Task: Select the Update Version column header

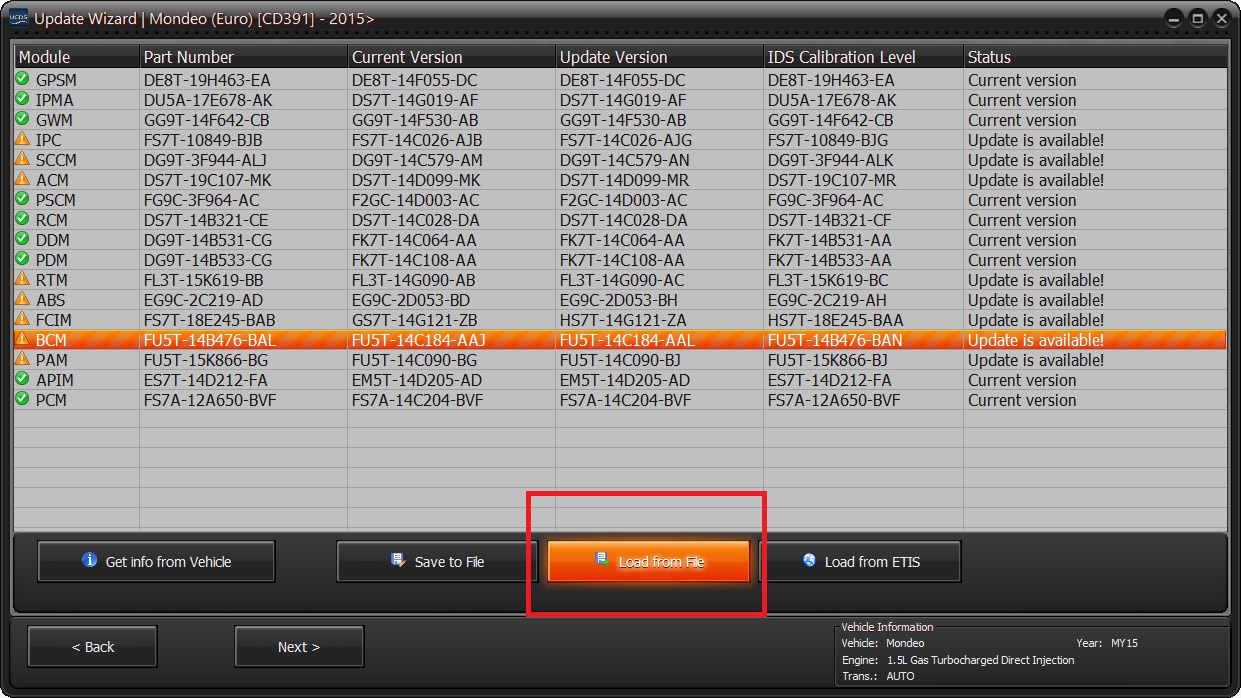Action: pyautogui.click(x=658, y=57)
